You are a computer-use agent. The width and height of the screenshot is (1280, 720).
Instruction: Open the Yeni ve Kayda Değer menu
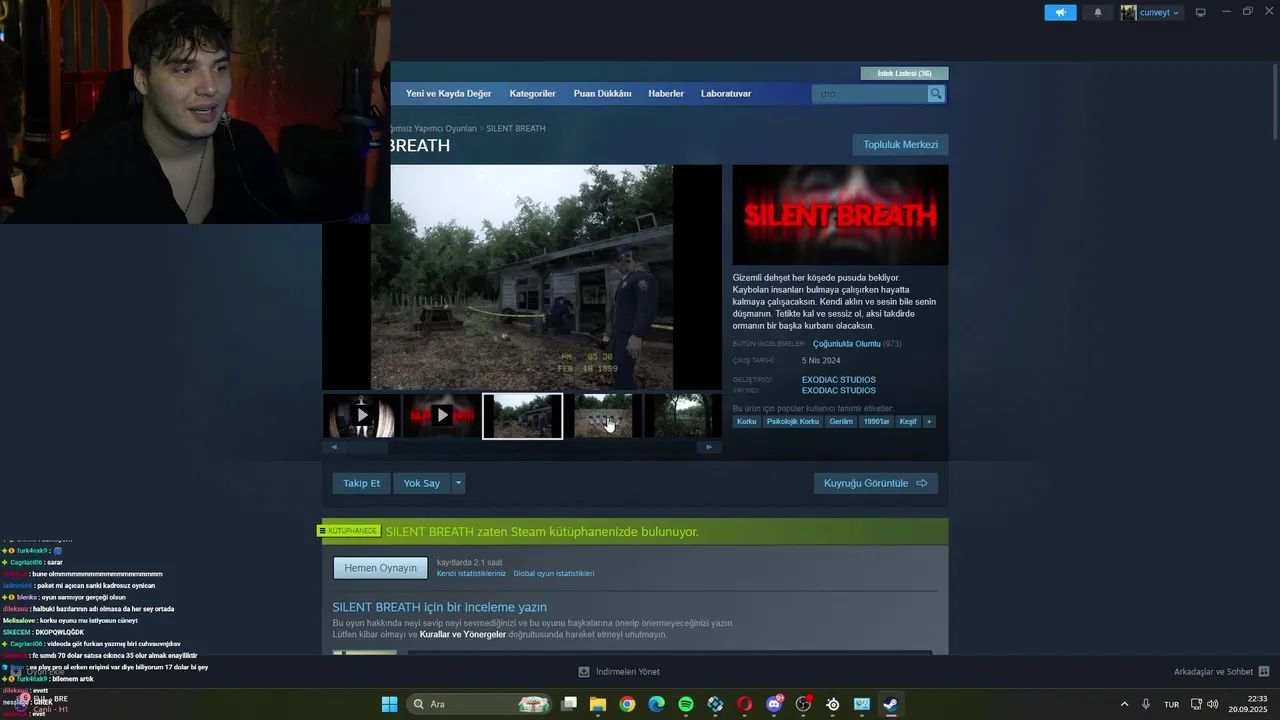click(448, 94)
